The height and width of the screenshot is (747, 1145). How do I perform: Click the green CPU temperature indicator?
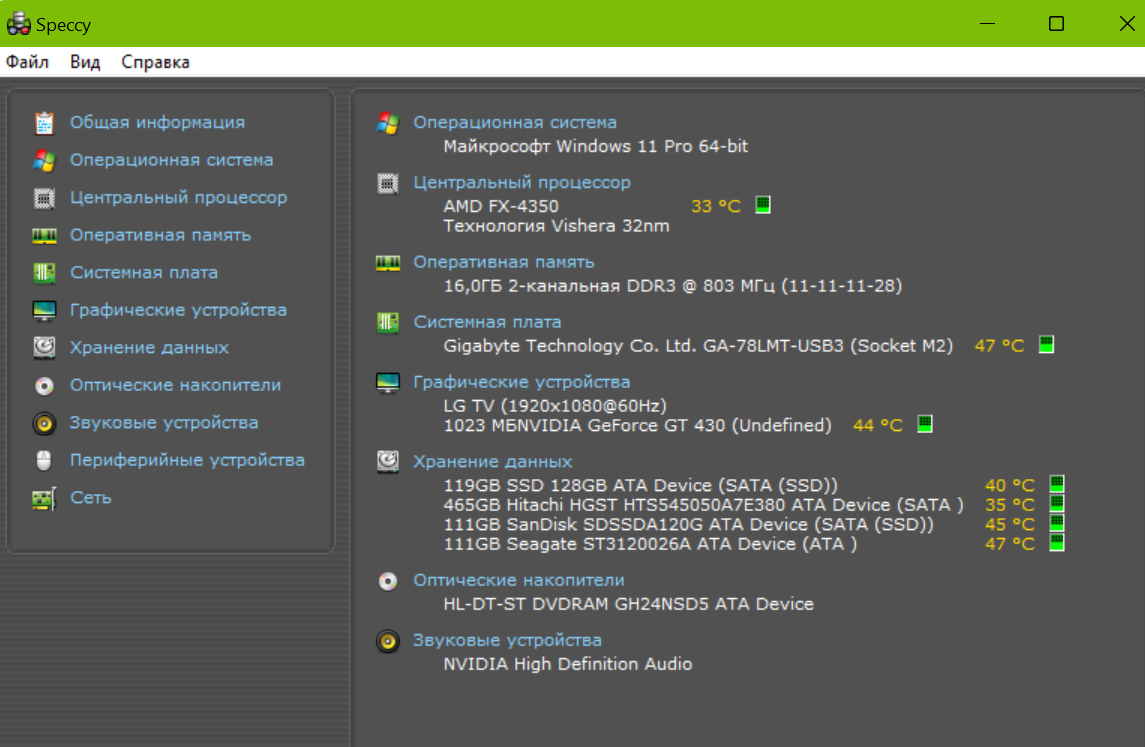tap(763, 205)
